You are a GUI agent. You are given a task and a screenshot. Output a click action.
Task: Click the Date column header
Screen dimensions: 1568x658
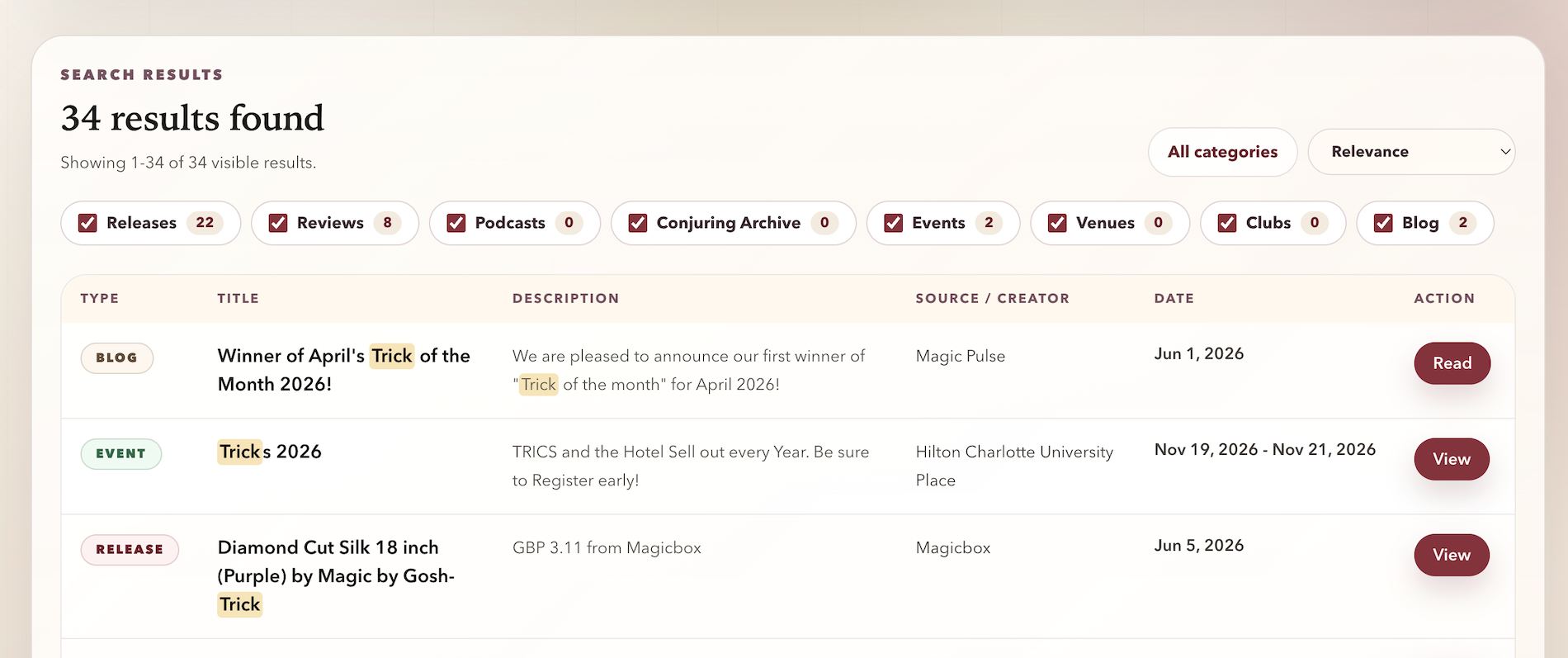tap(1174, 298)
